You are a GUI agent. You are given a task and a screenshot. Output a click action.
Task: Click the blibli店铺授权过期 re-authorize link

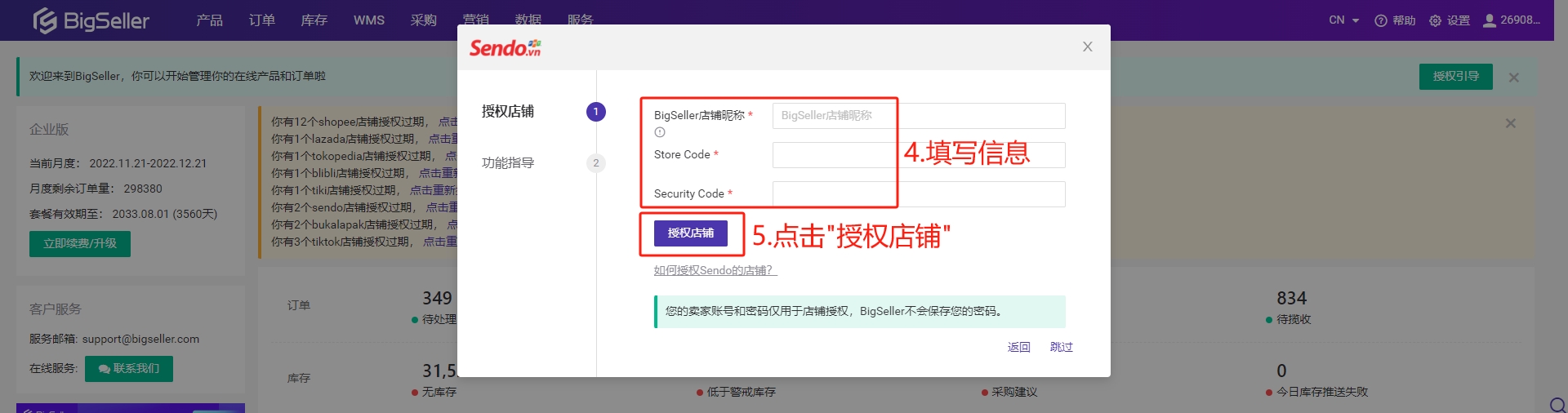click(x=438, y=173)
